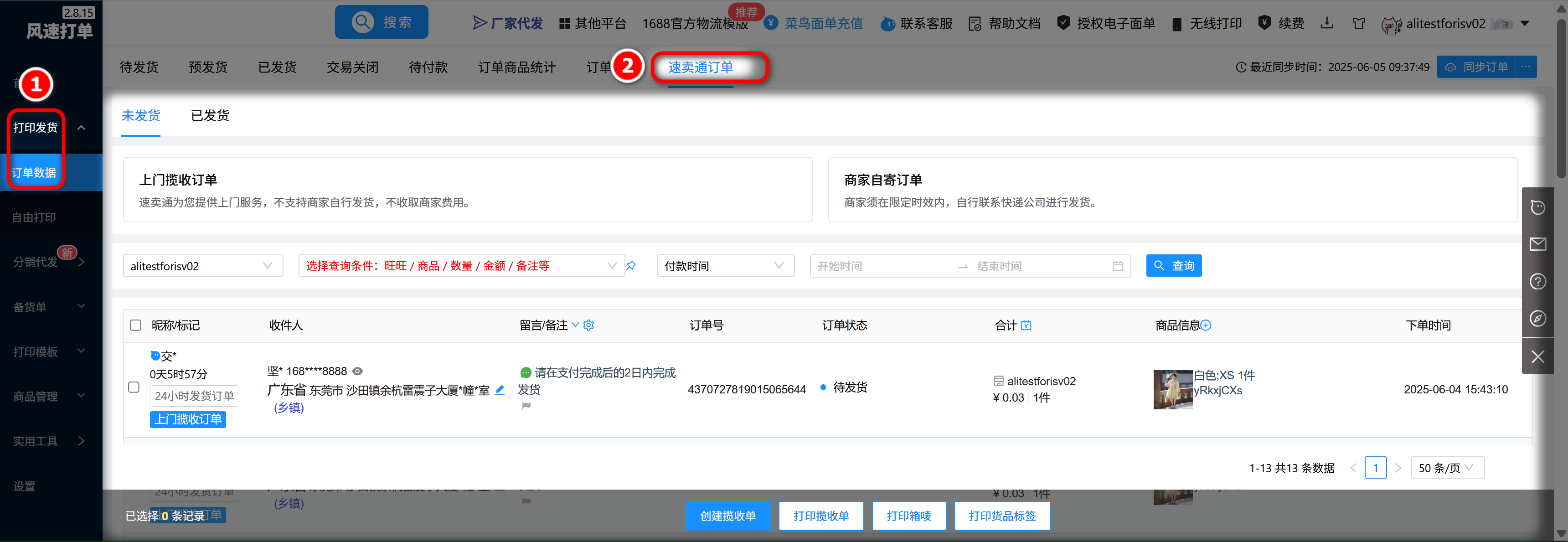1568x542 pixels.
Task: Select page 1 in pagination
Action: point(1375,468)
